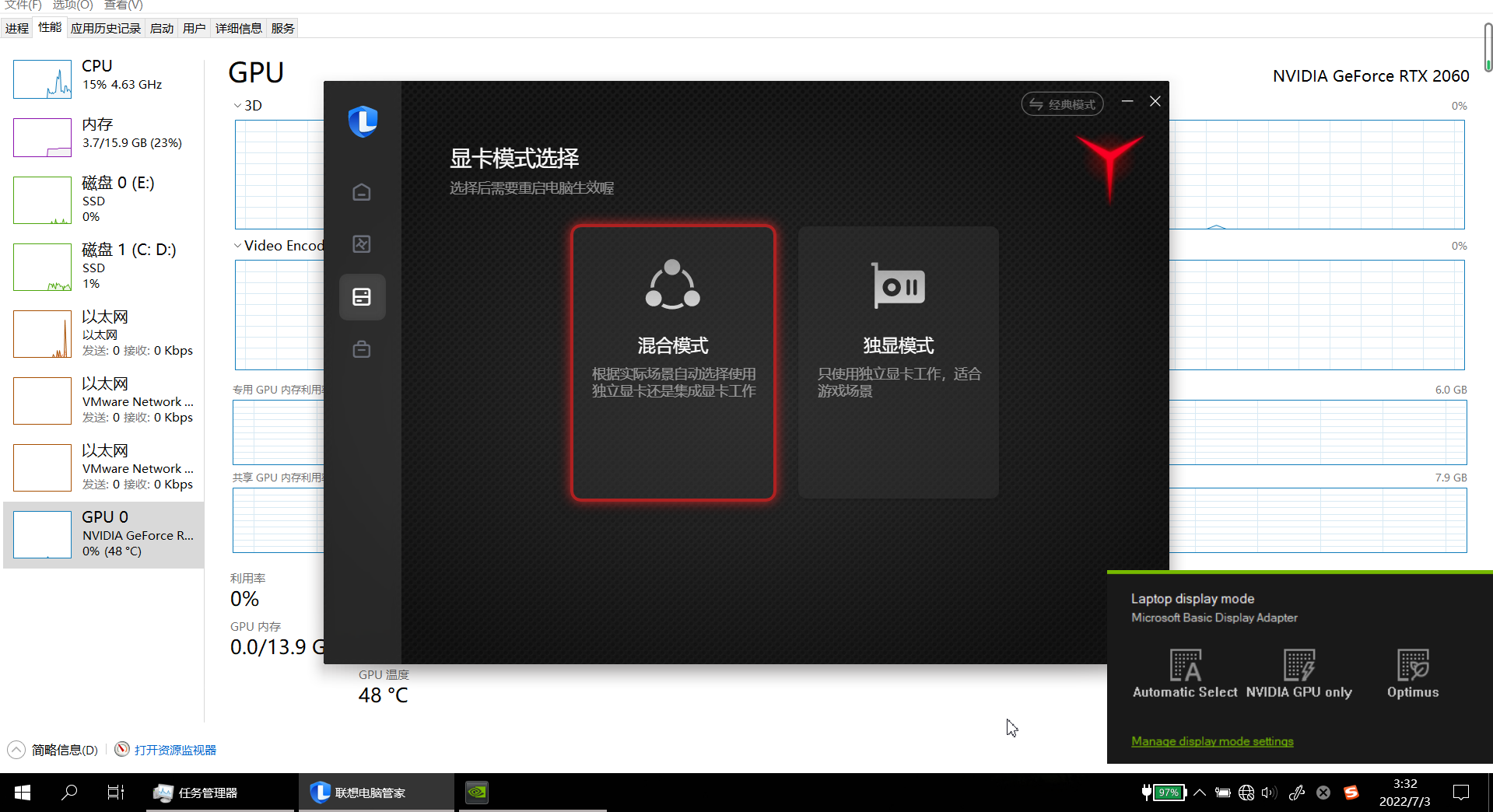Select first 以太网 entry with 以太网 adapter

(x=104, y=334)
